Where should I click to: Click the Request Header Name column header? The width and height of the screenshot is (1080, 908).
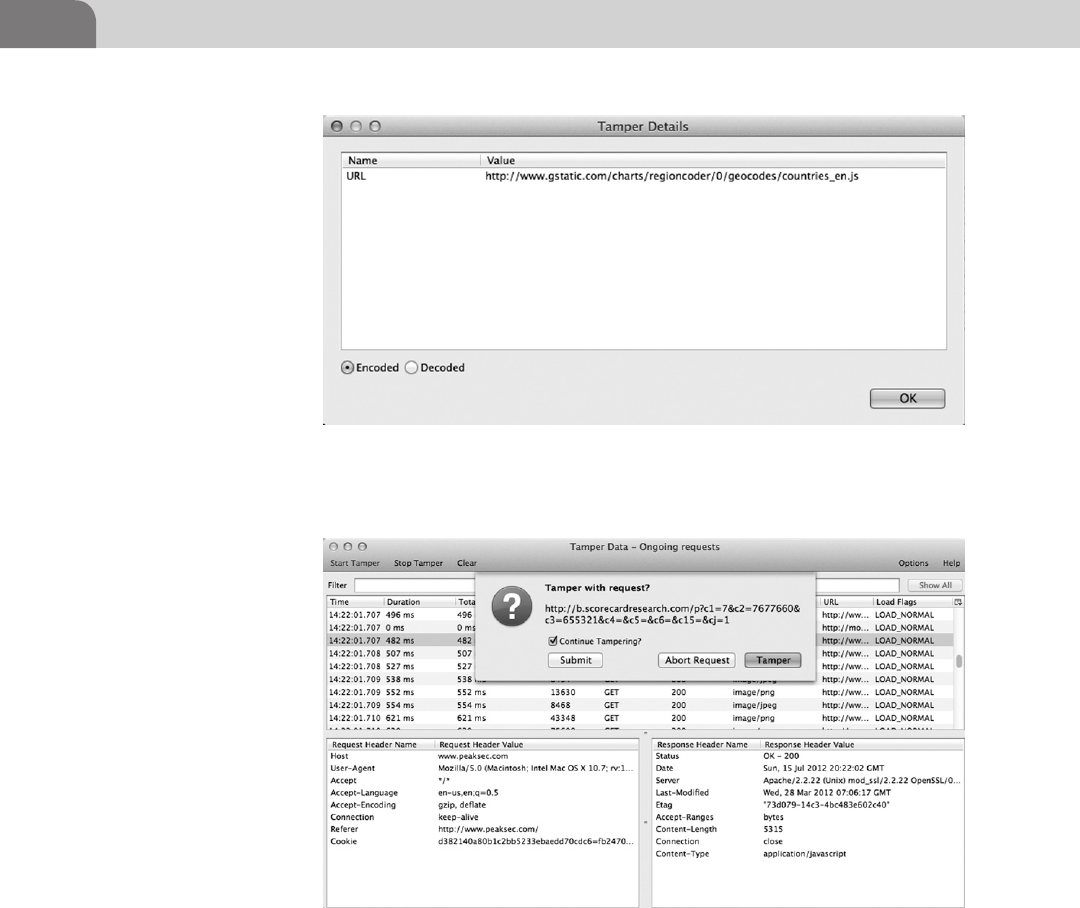[x=380, y=745]
